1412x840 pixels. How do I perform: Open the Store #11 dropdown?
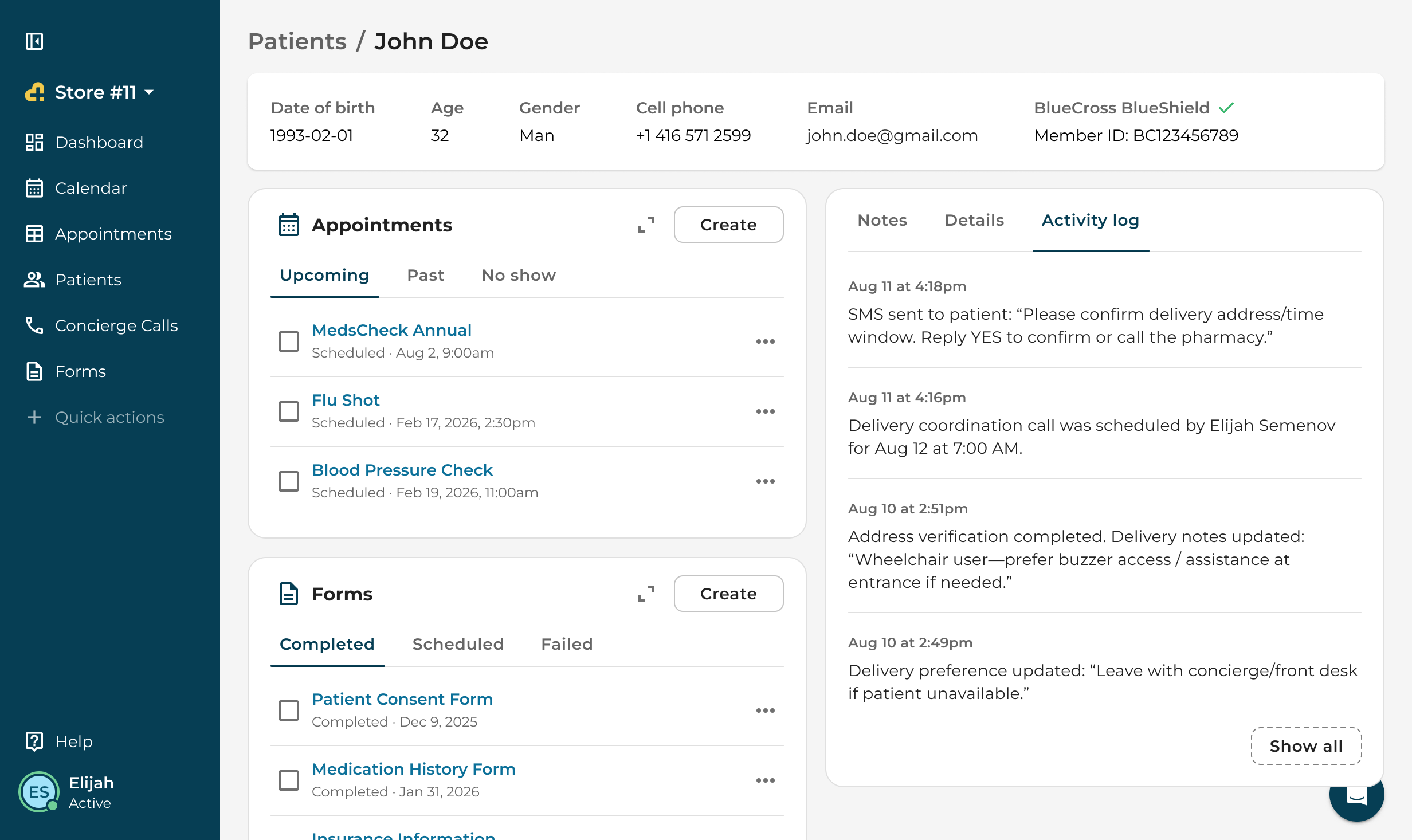click(90, 92)
